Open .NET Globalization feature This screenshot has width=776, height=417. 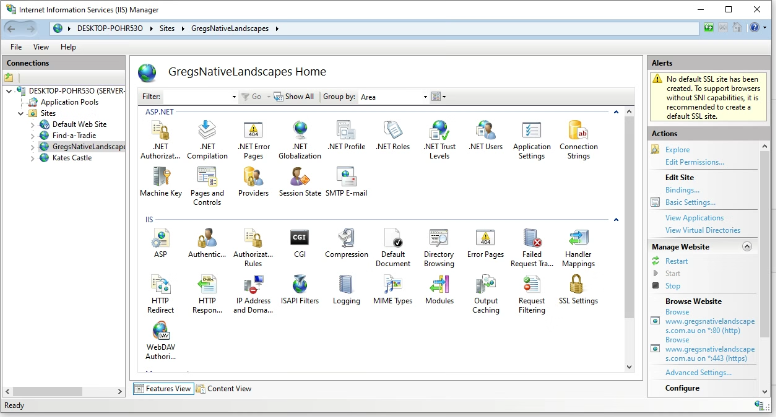point(300,140)
